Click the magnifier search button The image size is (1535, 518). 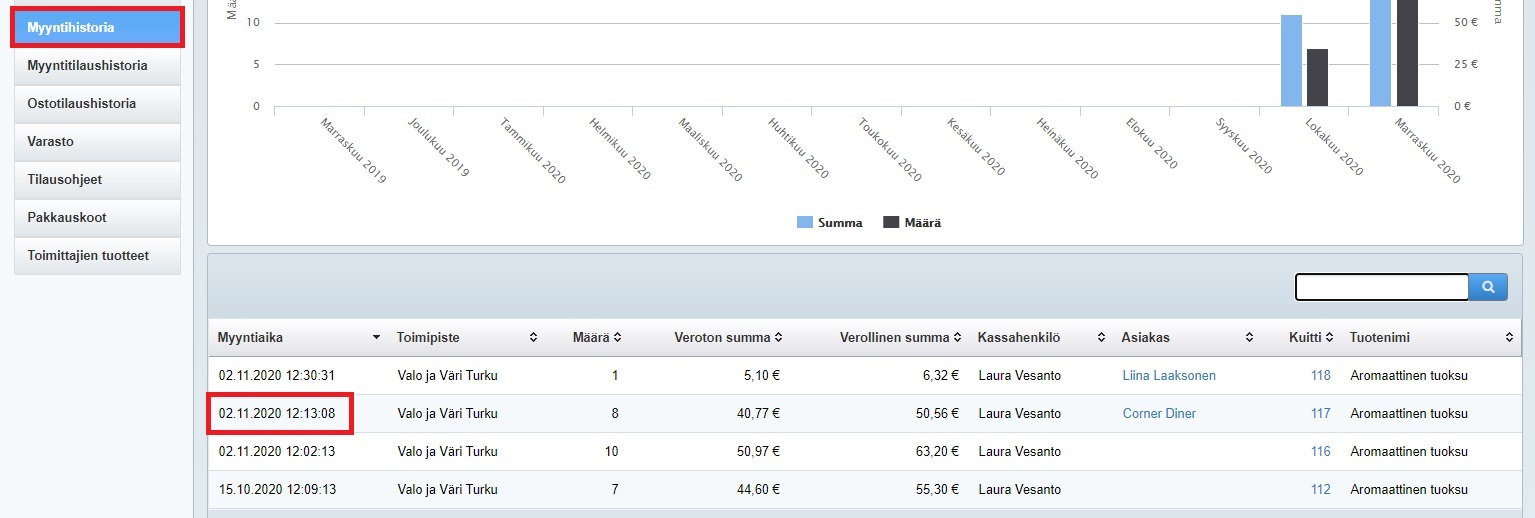(1488, 287)
